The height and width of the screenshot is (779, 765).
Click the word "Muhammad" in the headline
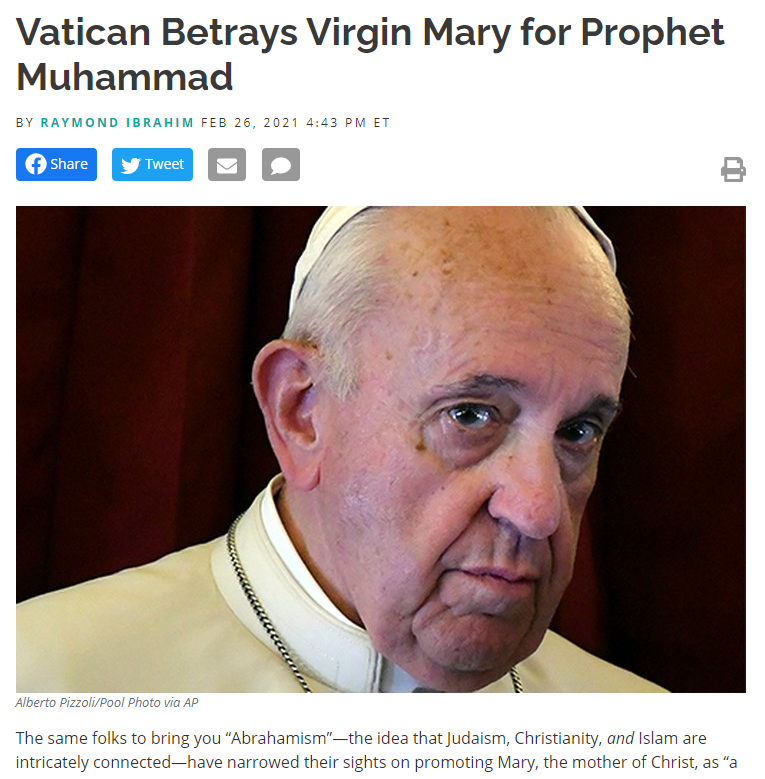tap(125, 78)
